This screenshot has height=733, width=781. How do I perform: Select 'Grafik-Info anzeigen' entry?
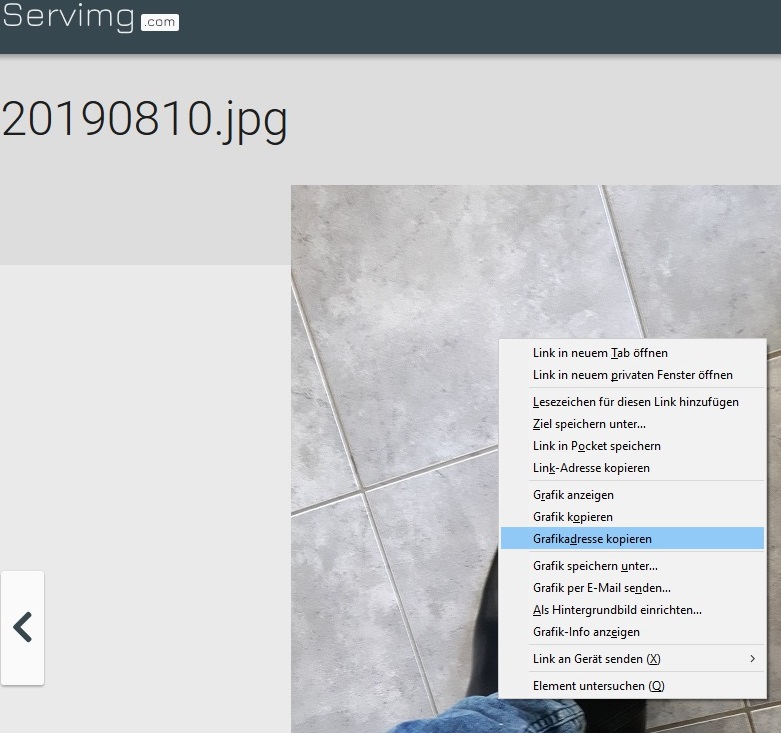[x=632, y=631]
